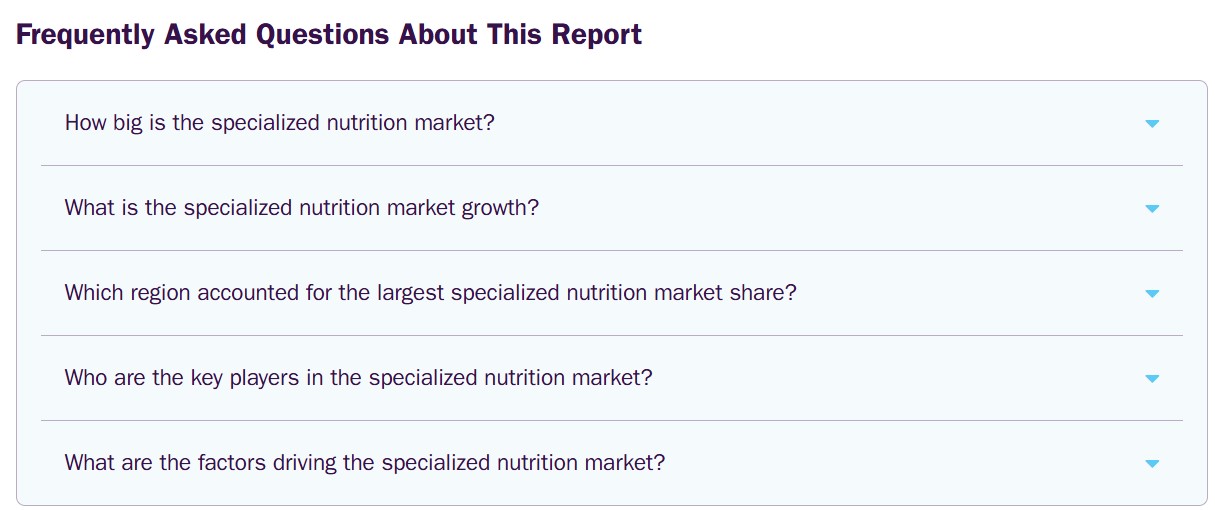Click empty row space after the key players question text

click(880, 378)
